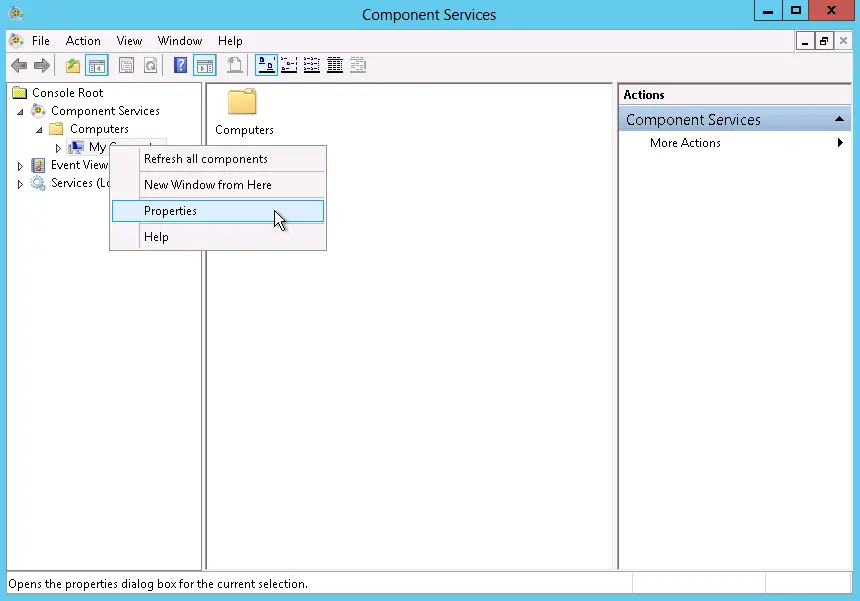Screen dimensions: 860x601
Task: Expand the Event Viewer tree node
Action: 20,166
